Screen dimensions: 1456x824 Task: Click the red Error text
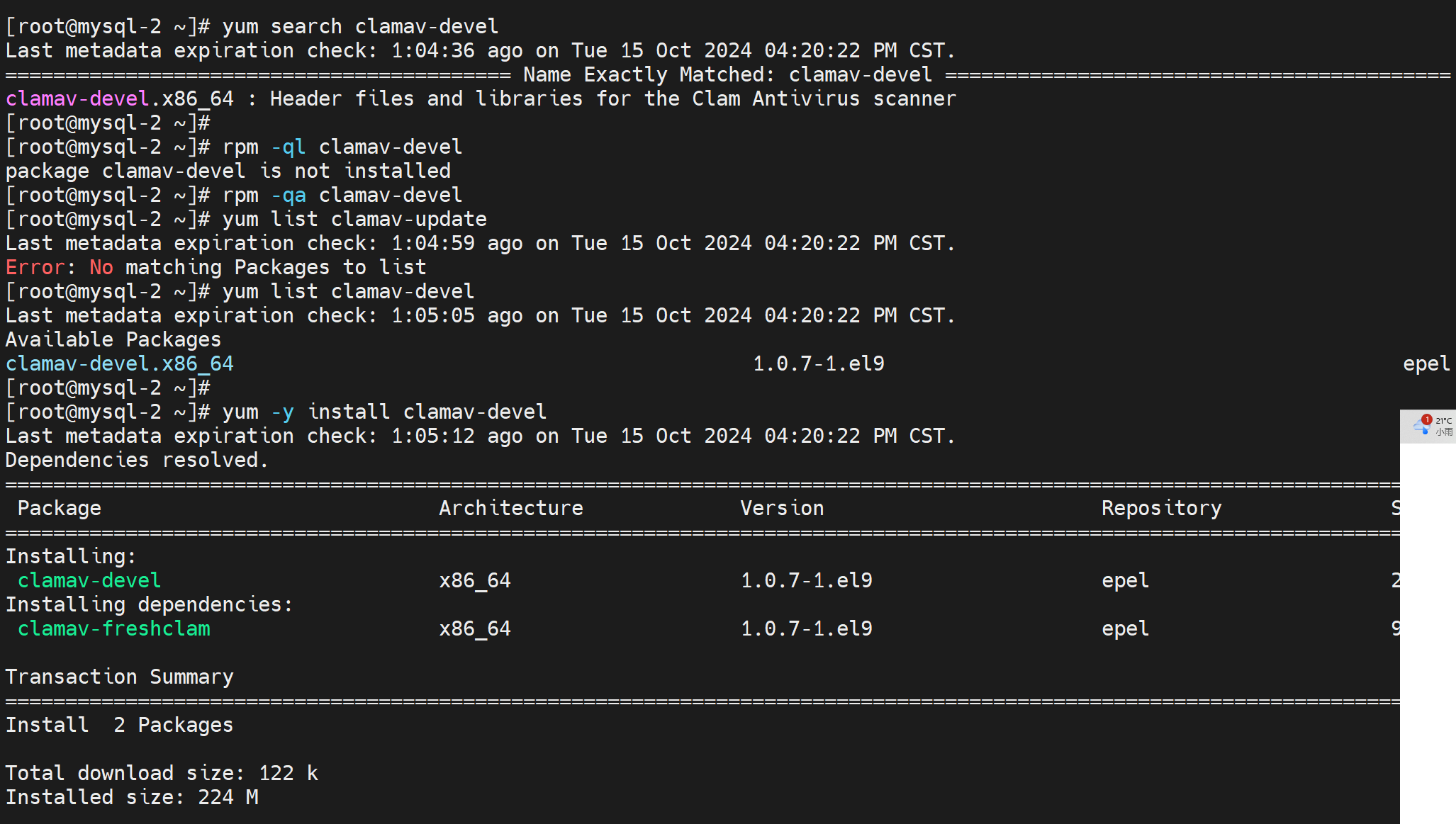point(35,267)
